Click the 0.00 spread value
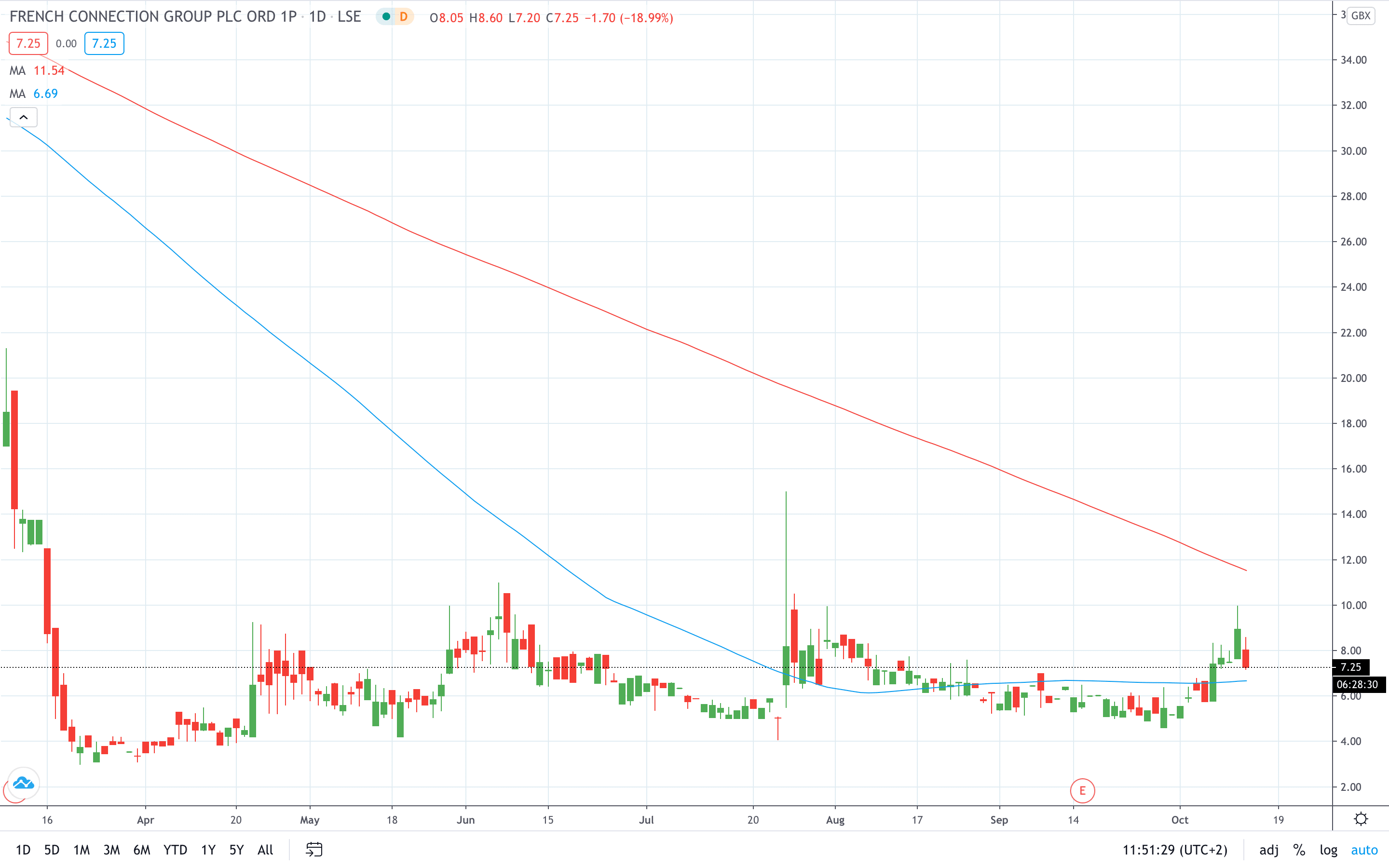The height and width of the screenshot is (868, 1389). pos(66,43)
